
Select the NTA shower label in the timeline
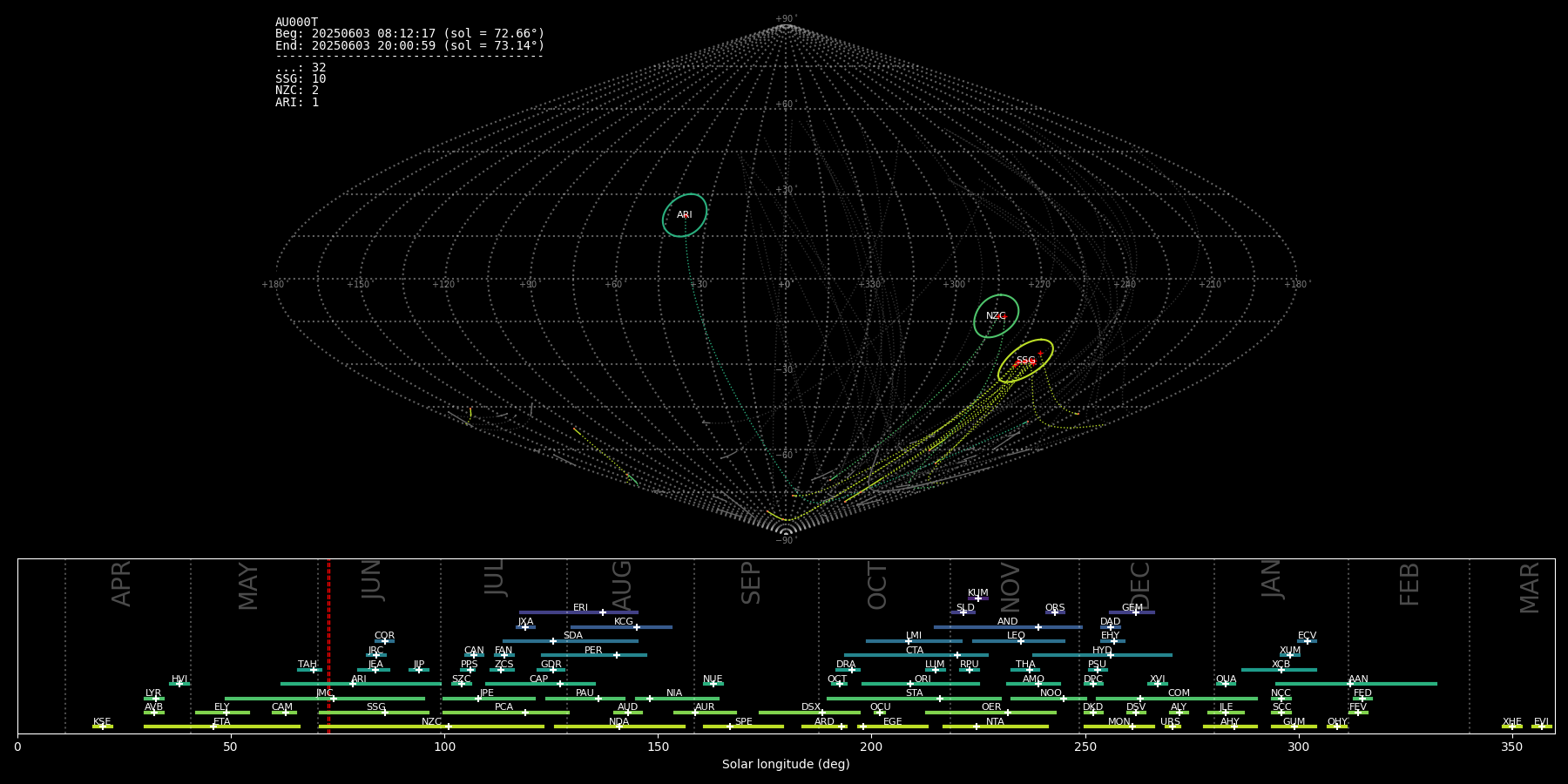click(995, 722)
